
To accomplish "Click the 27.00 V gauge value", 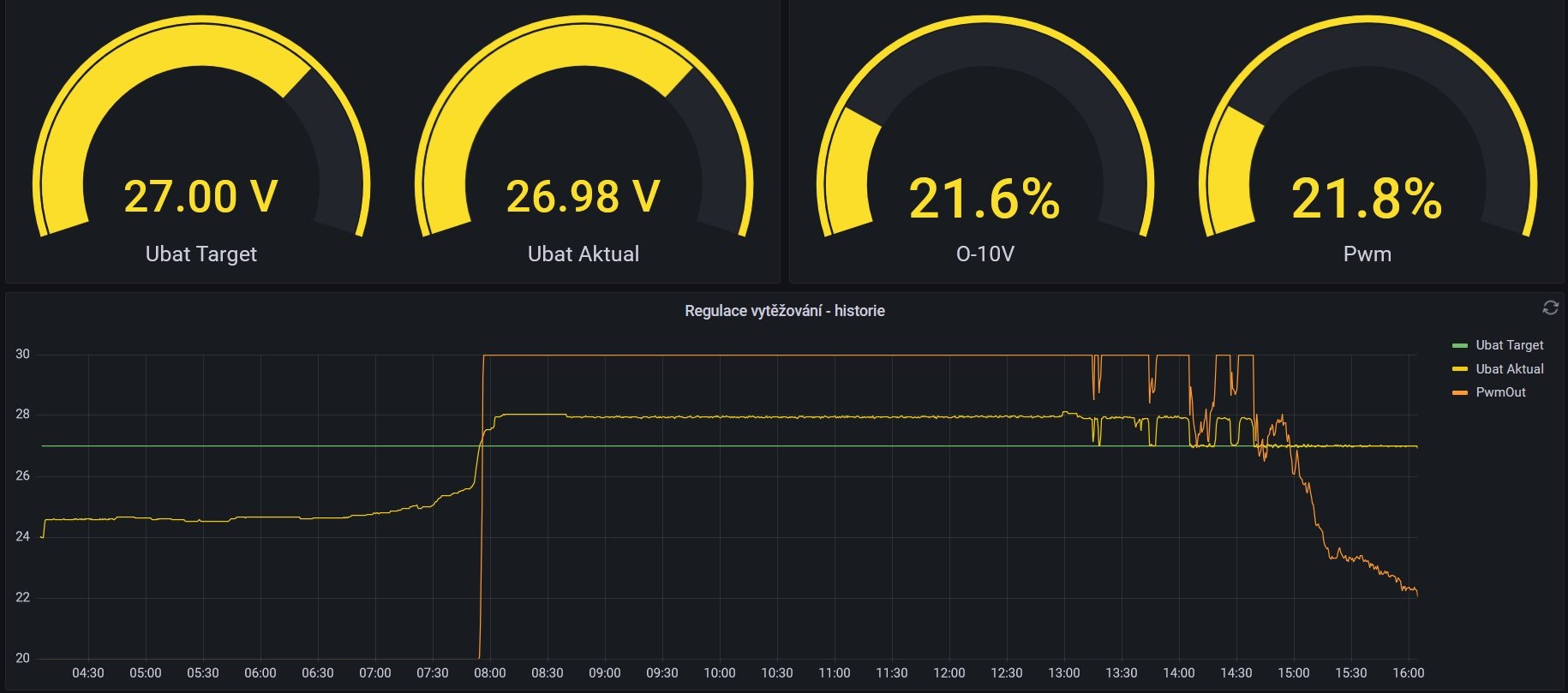I will [x=200, y=196].
